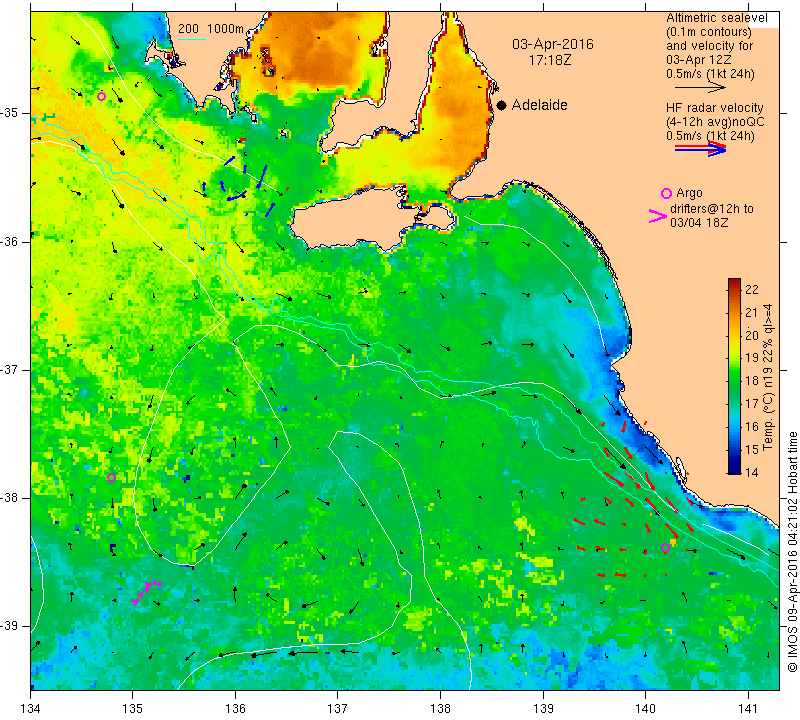This screenshot has width=800, height=720.
Task: Click the 200 1000m depth legend text
Action: coord(211,29)
